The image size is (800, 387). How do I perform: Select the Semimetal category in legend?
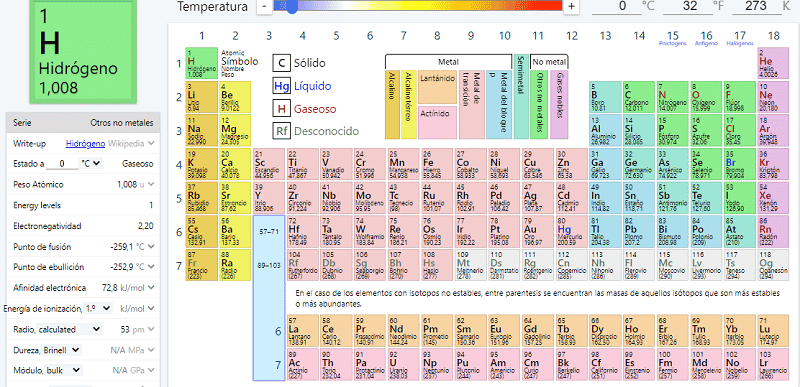tap(521, 96)
